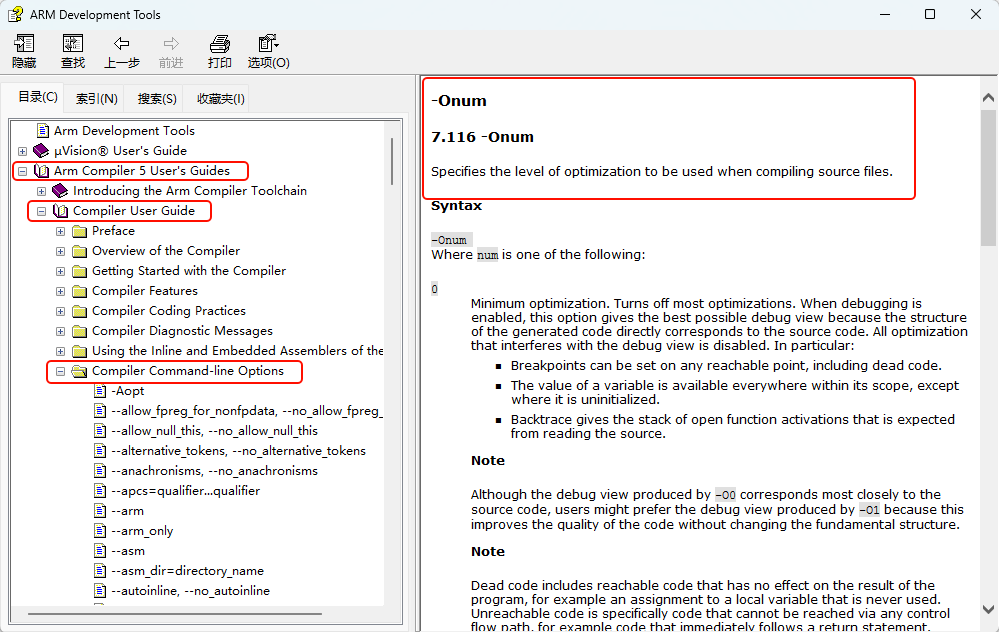Click the tree pane horizontal scrollbar

[x=200, y=613]
